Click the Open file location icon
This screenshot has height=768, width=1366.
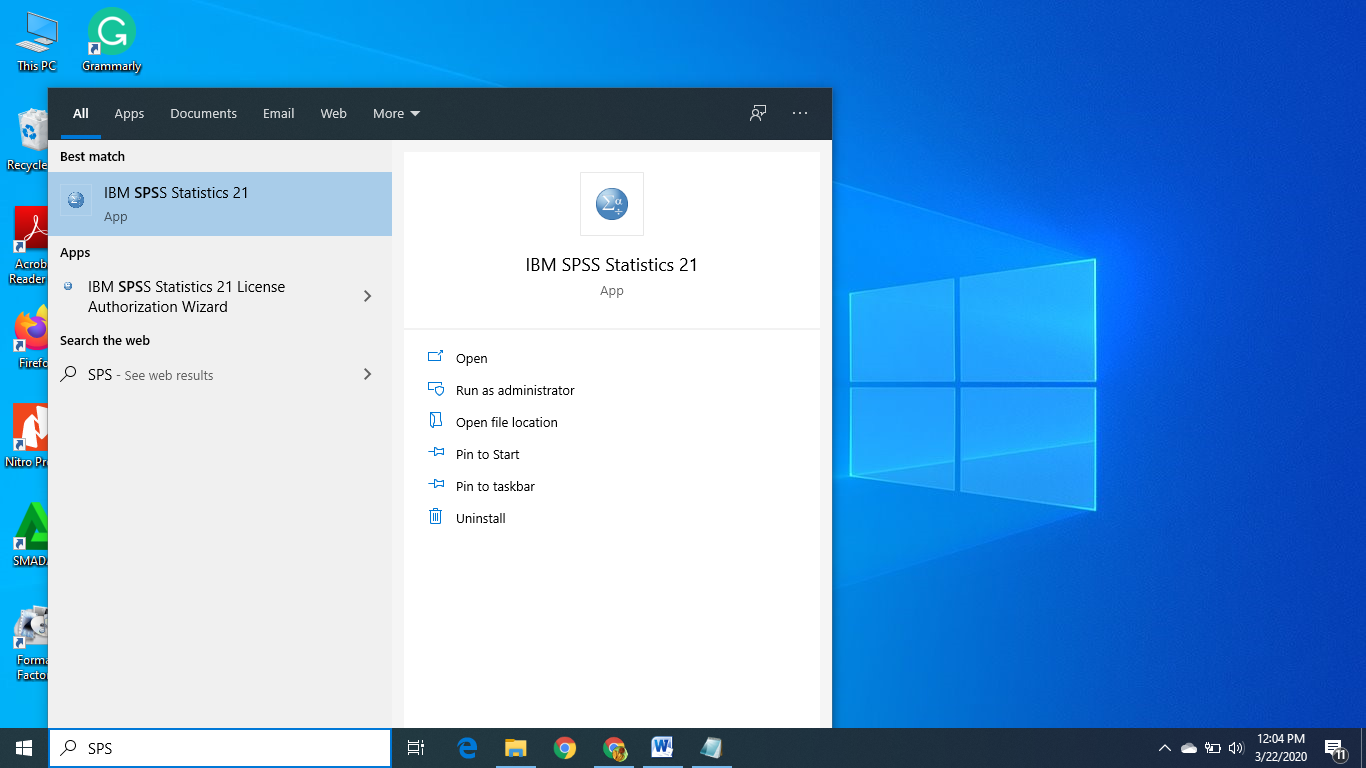click(x=435, y=421)
